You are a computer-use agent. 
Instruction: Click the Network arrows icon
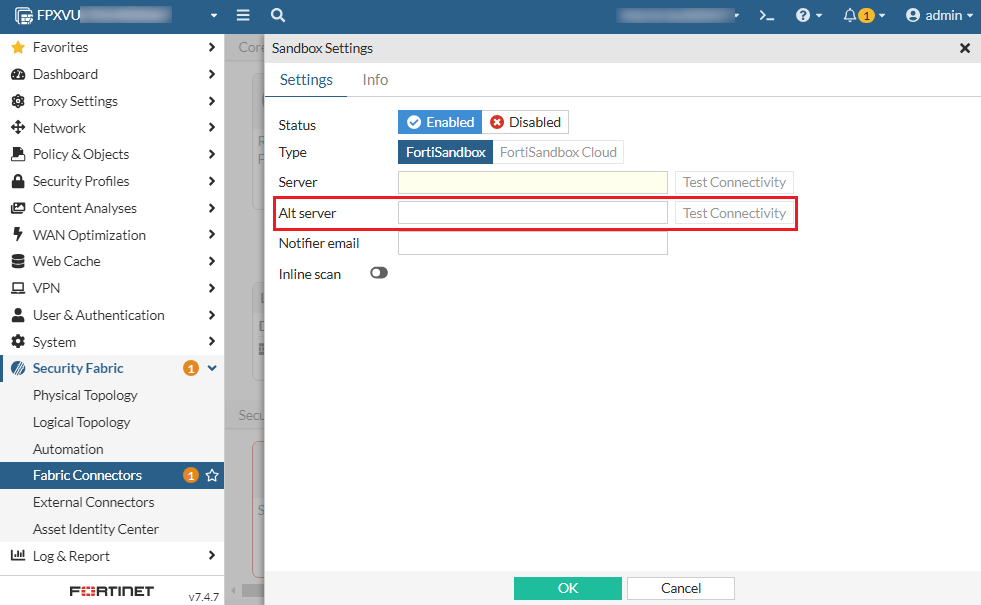[x=18, y=128]
